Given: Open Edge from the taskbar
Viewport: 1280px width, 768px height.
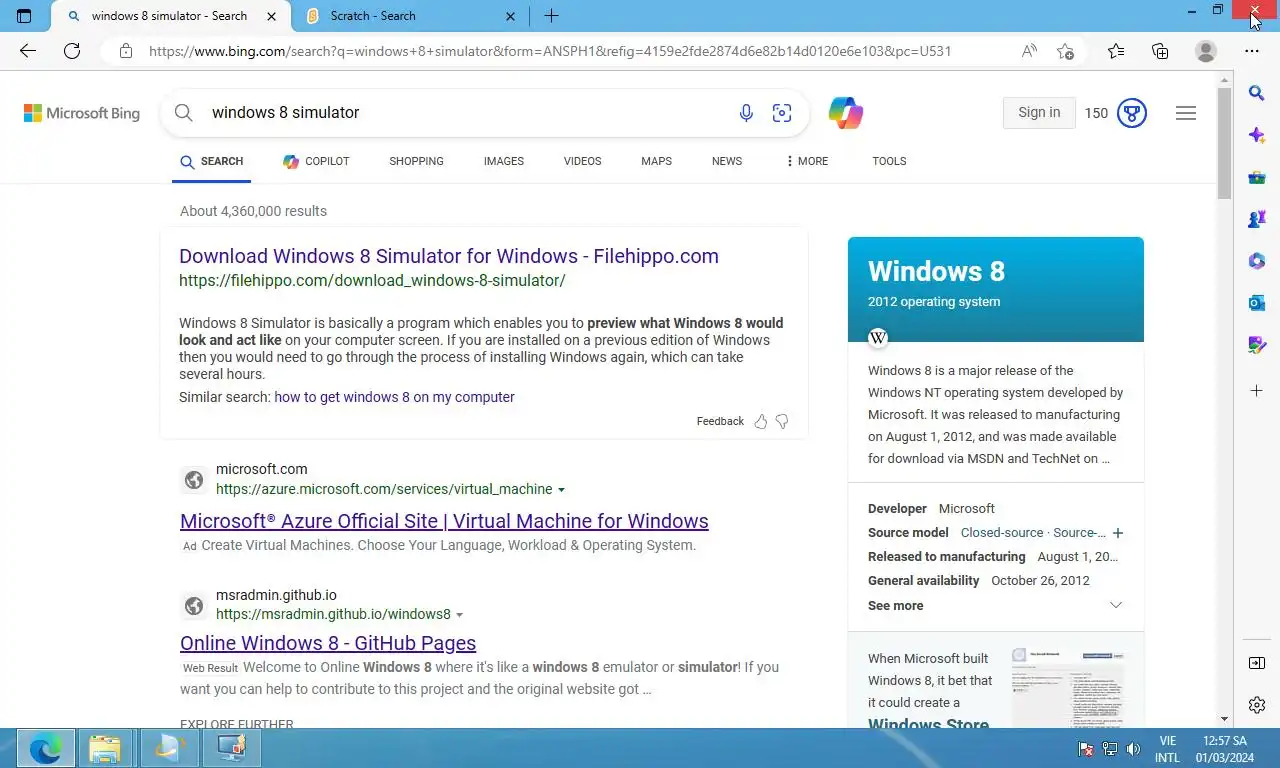Looking at the screenshot, I should coord(45,748).
